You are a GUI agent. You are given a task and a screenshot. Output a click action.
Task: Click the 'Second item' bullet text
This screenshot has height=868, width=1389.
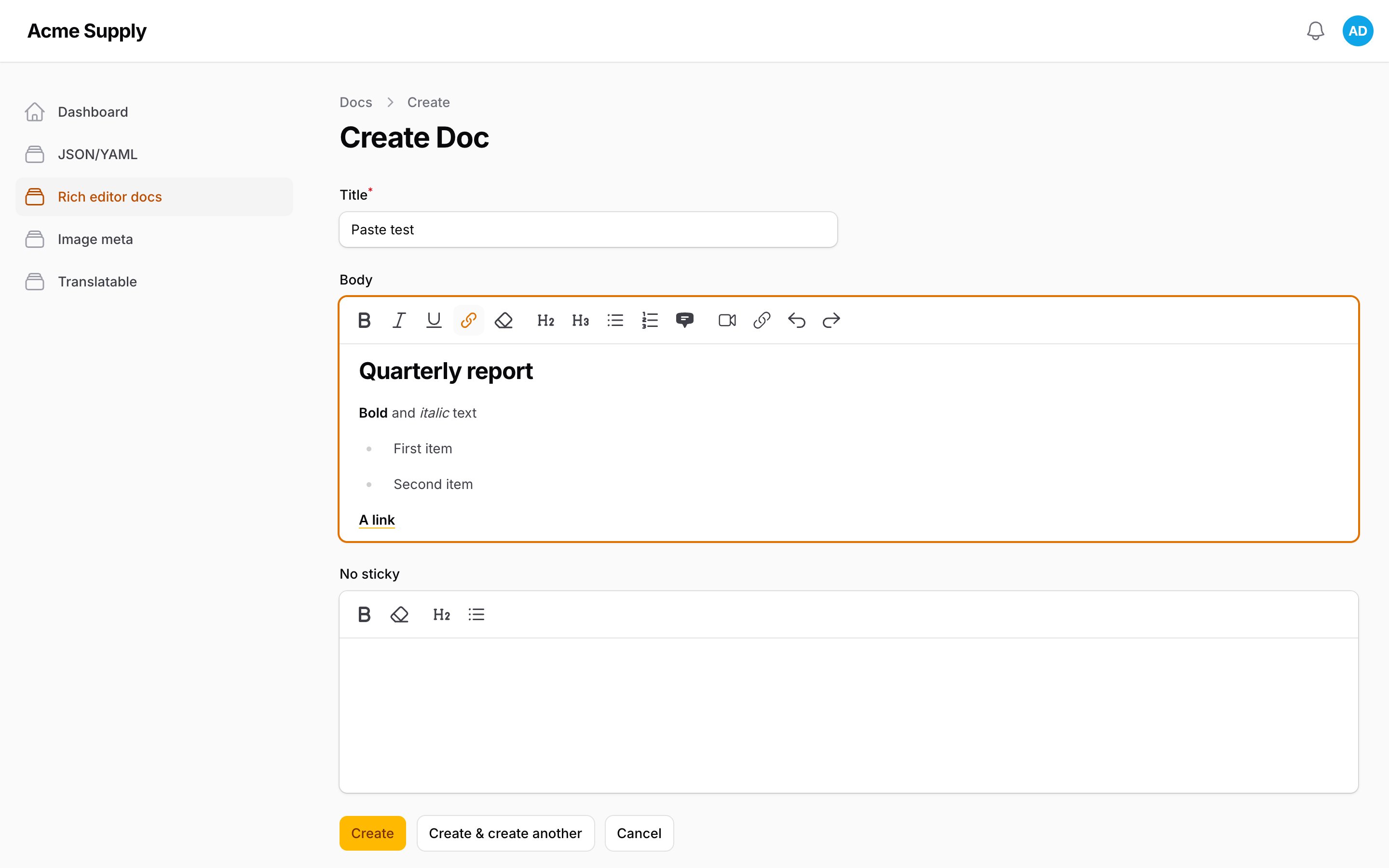click(434, 485)
